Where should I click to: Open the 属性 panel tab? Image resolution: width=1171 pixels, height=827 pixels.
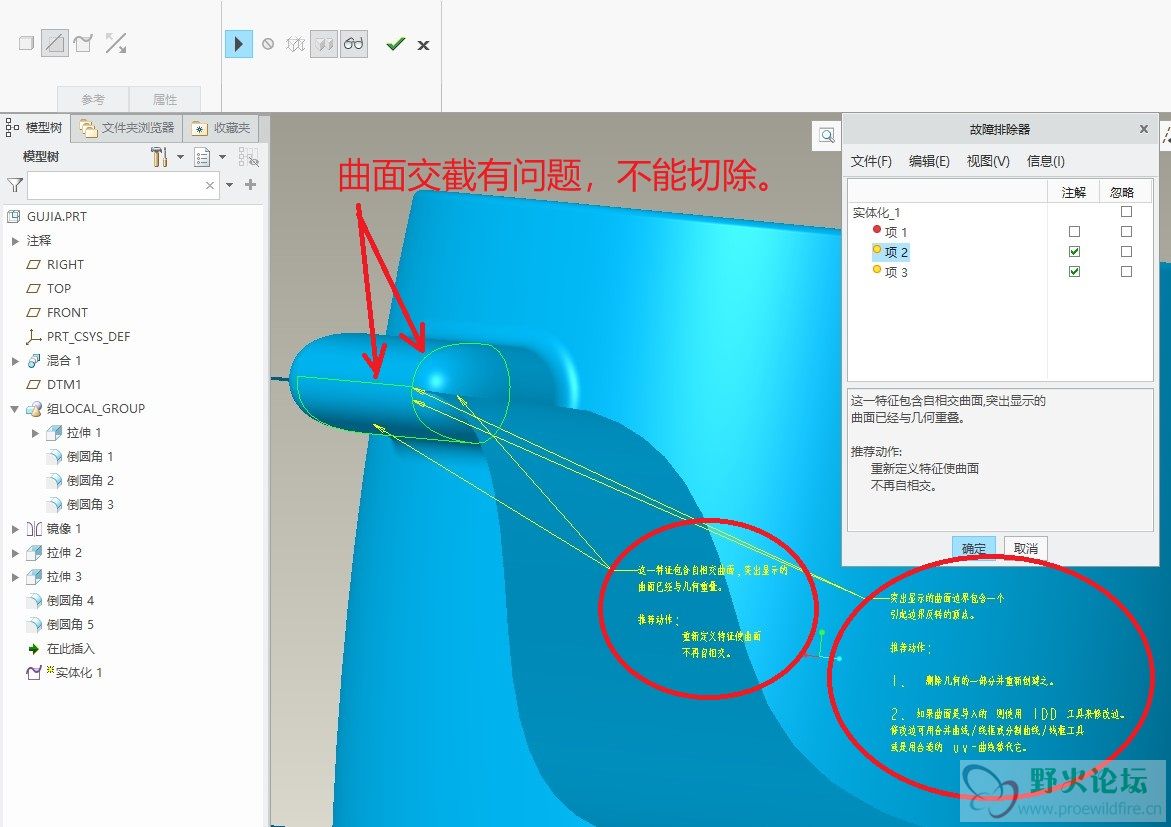(x=165, y=99)
